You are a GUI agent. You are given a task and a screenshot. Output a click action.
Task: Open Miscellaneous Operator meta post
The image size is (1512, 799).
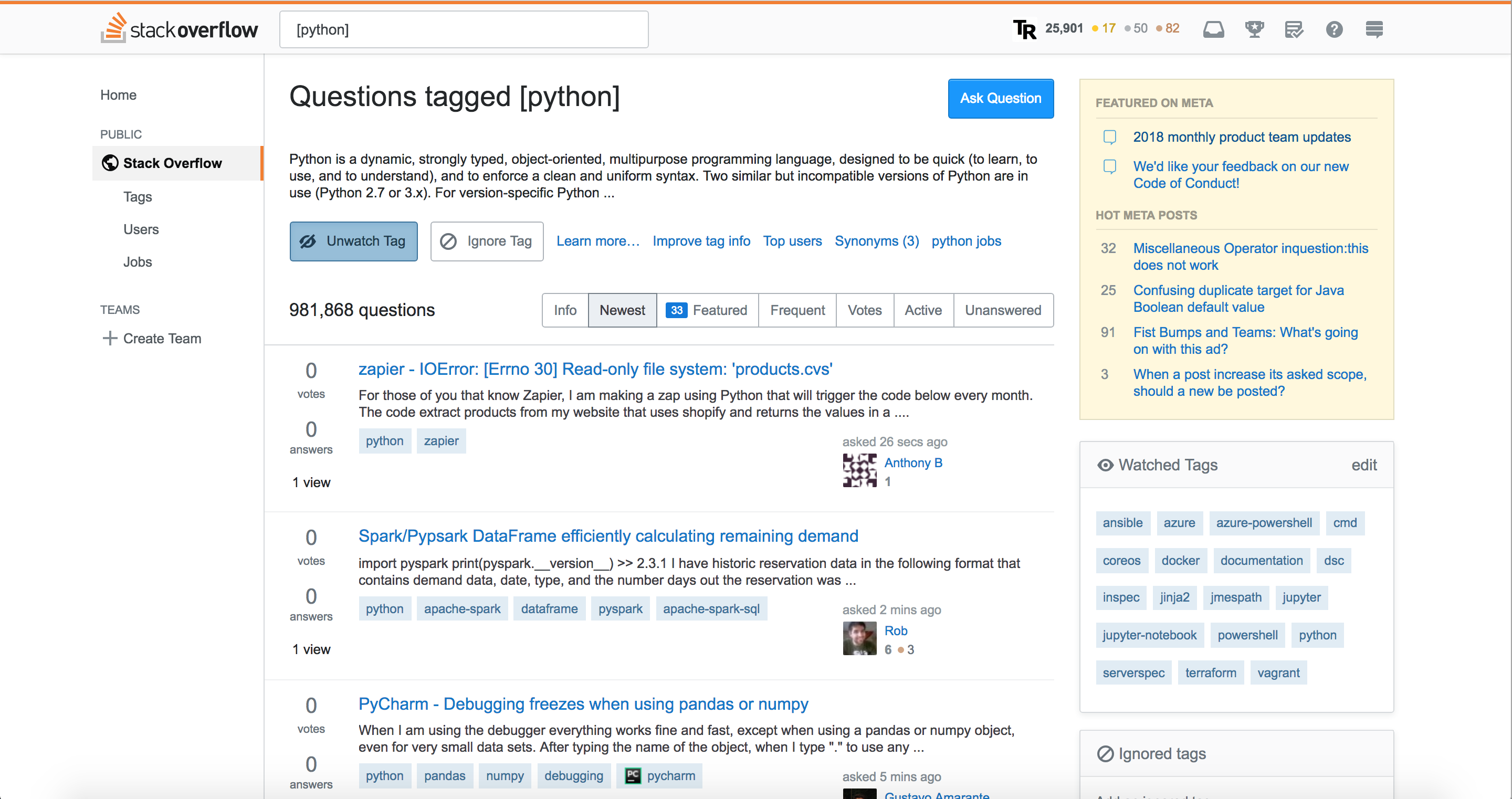coord(1250,257)
